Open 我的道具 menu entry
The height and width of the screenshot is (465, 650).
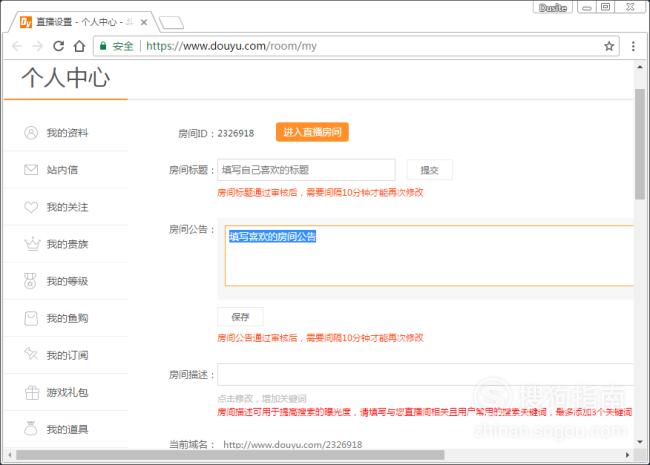pyautogui.click(x=67, y=429)
